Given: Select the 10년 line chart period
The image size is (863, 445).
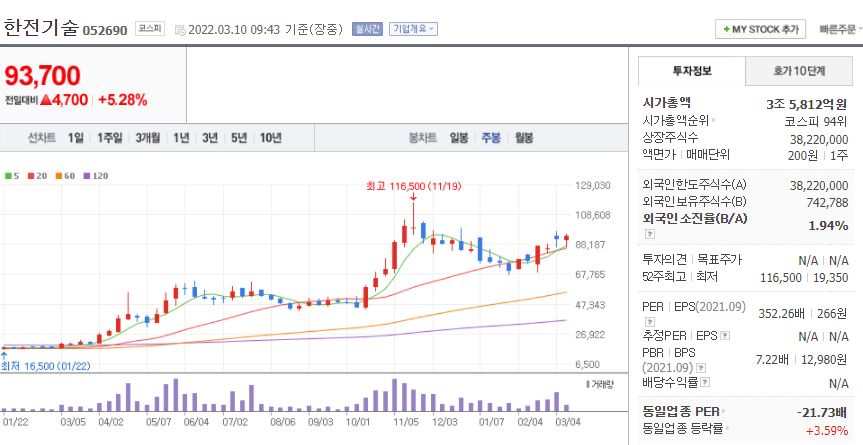Looking at the screenshot, I should tap(270, 138).
